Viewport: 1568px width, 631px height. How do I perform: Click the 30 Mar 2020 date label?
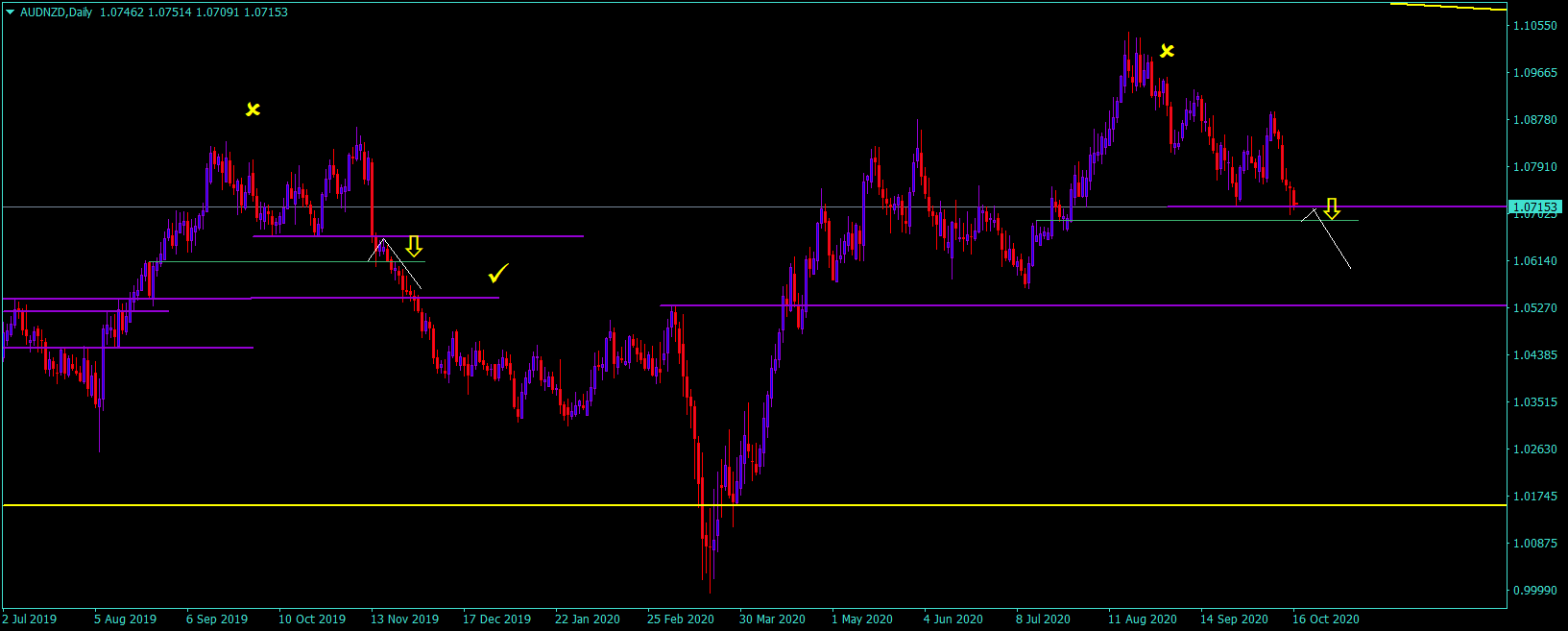point(772,619)
